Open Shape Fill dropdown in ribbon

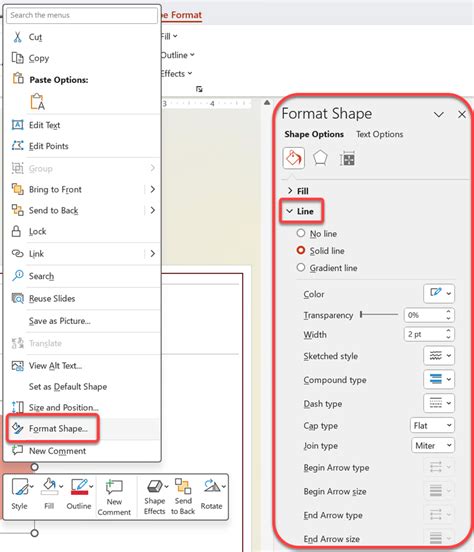(x=169, y=36)
